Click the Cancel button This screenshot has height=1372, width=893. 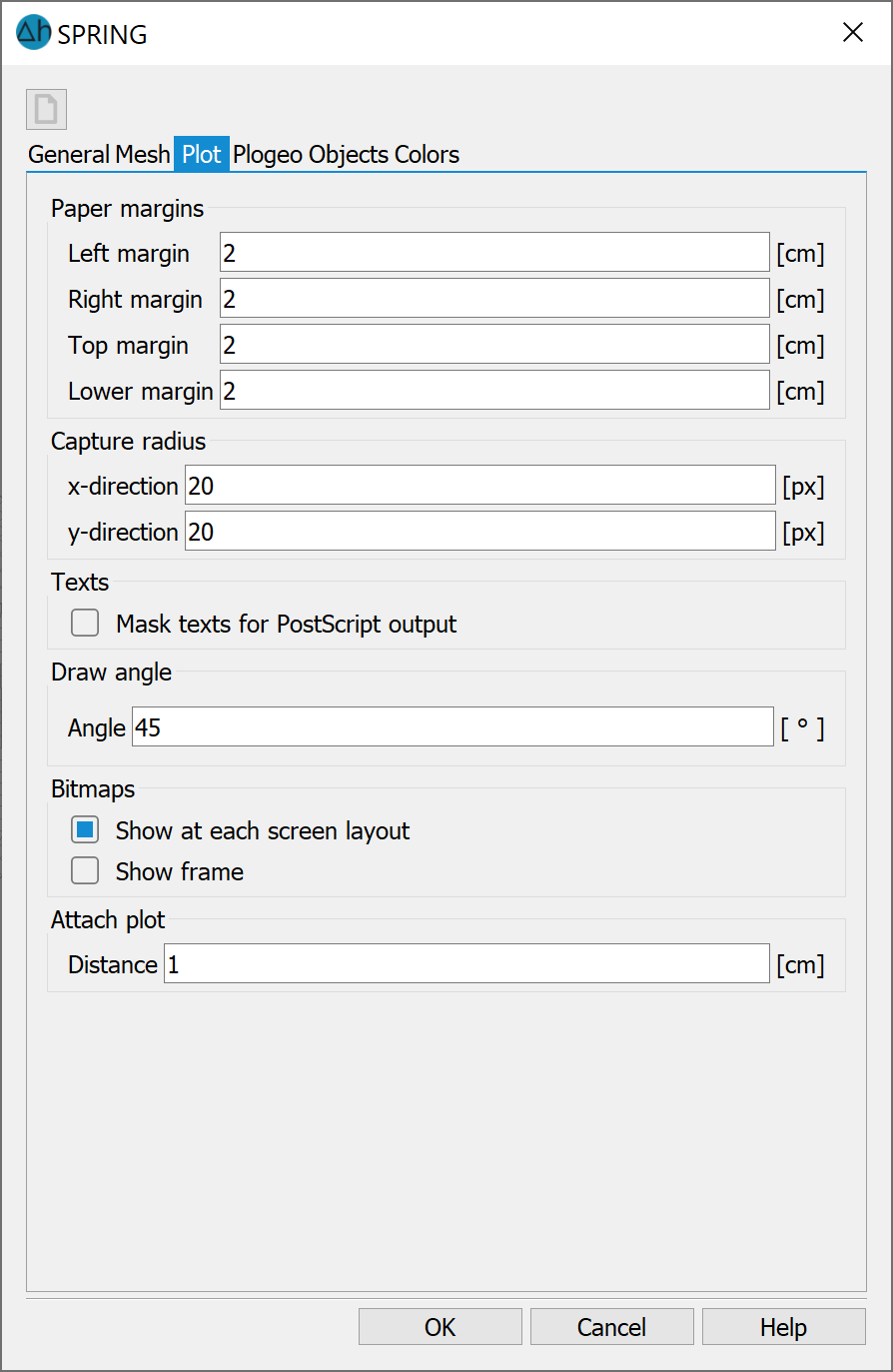click(x=612, y=1327)
